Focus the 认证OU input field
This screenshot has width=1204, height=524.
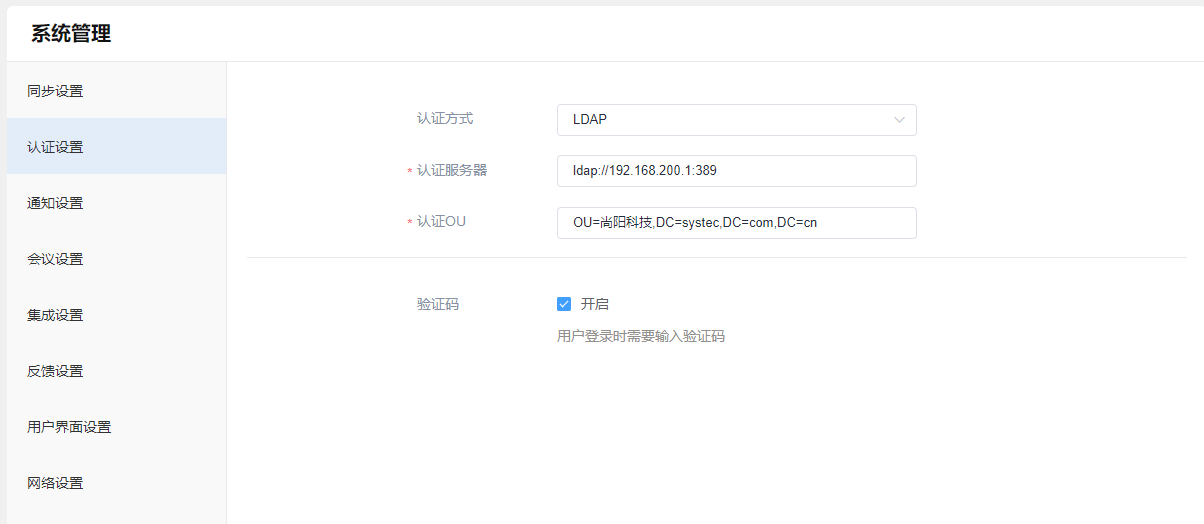pyautogui.click(x=736, y=223)
